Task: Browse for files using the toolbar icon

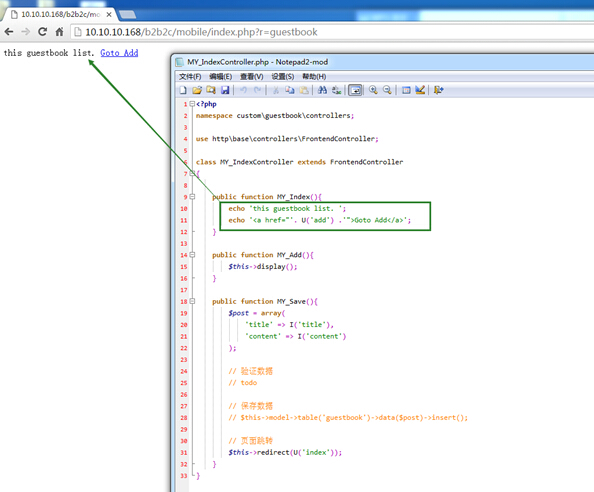Action: coord(211,90)
